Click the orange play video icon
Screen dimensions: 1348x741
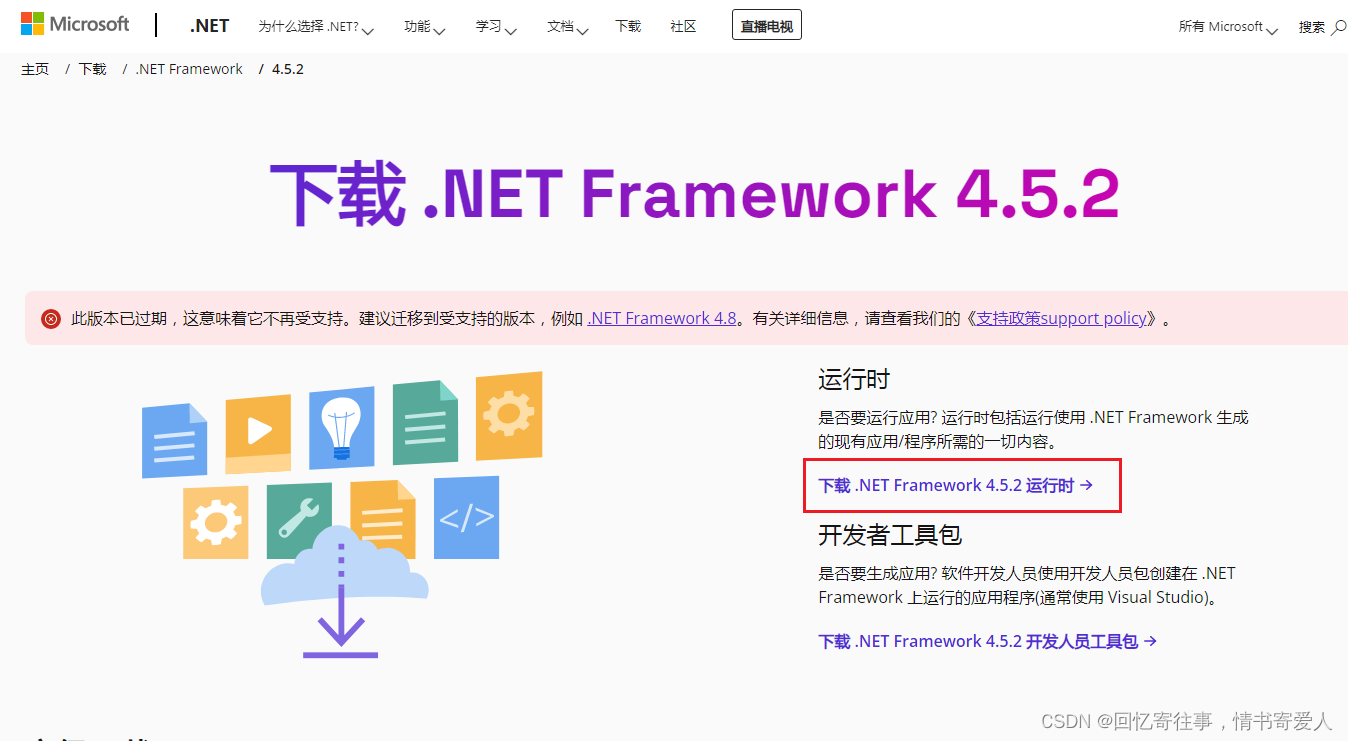coord(258,433)
